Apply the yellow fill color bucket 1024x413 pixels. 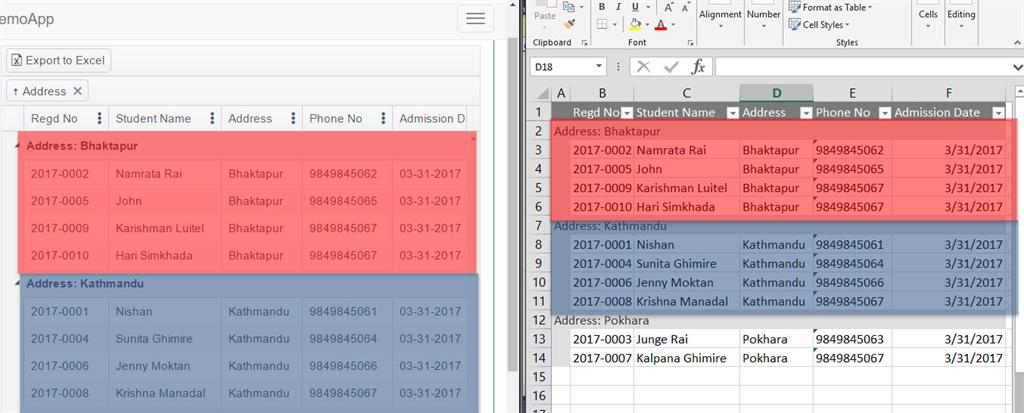tap(635, 24)
